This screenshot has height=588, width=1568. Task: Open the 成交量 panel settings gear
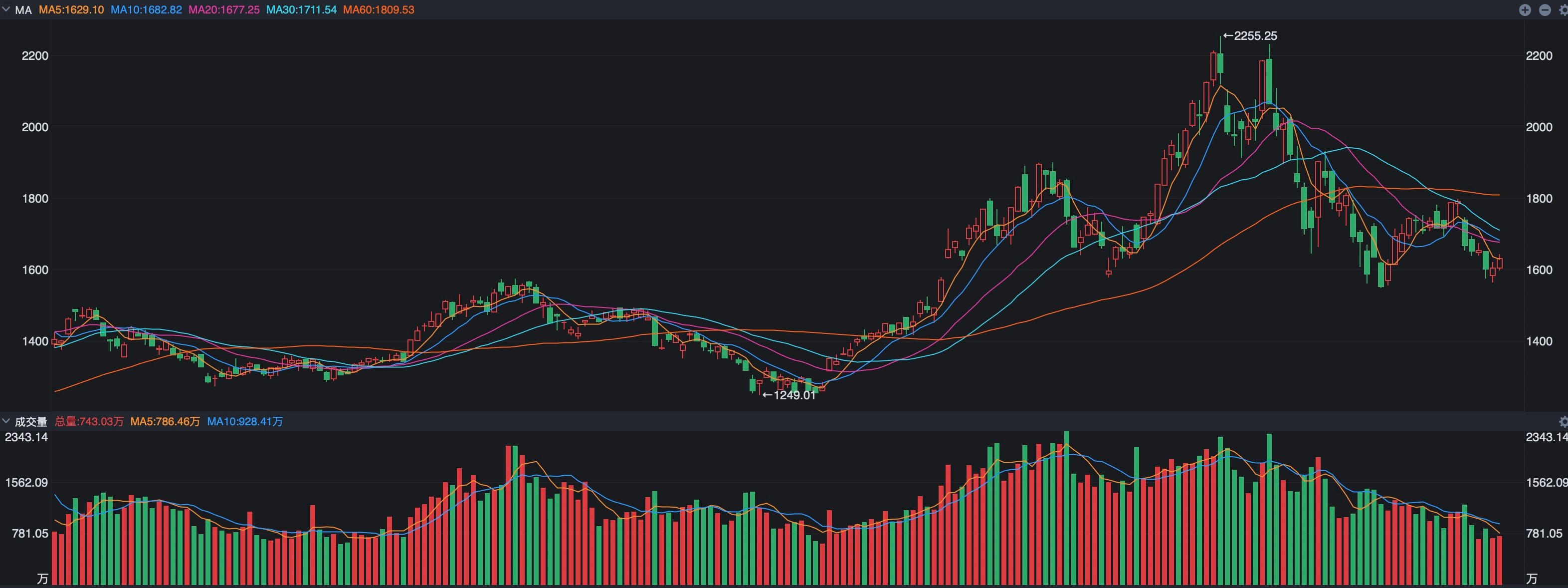point(1563,422)
